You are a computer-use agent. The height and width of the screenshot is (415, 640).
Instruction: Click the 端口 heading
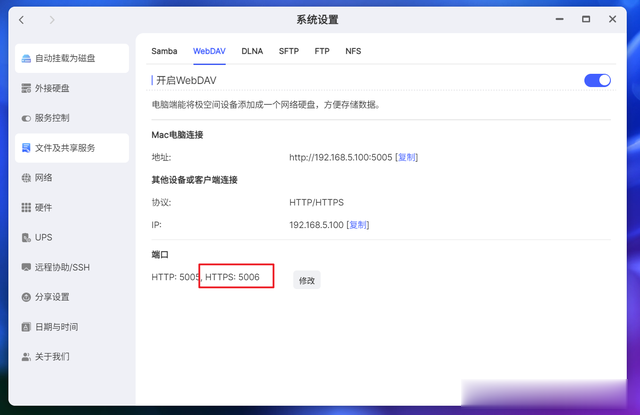pos(160,255)
